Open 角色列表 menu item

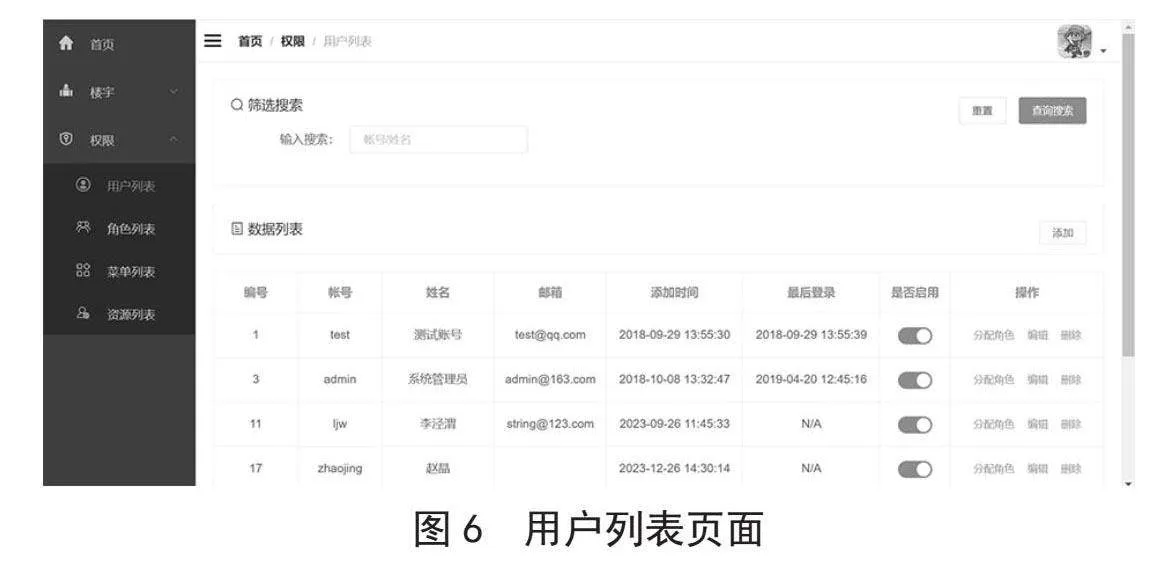point(131,229)
